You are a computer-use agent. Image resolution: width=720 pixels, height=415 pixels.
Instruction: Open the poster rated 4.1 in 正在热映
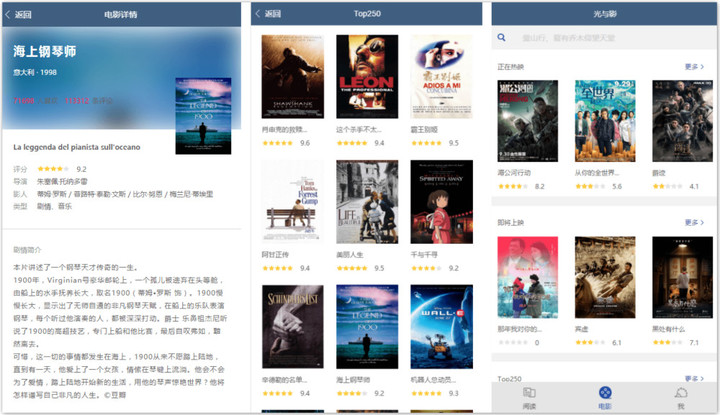682,121
